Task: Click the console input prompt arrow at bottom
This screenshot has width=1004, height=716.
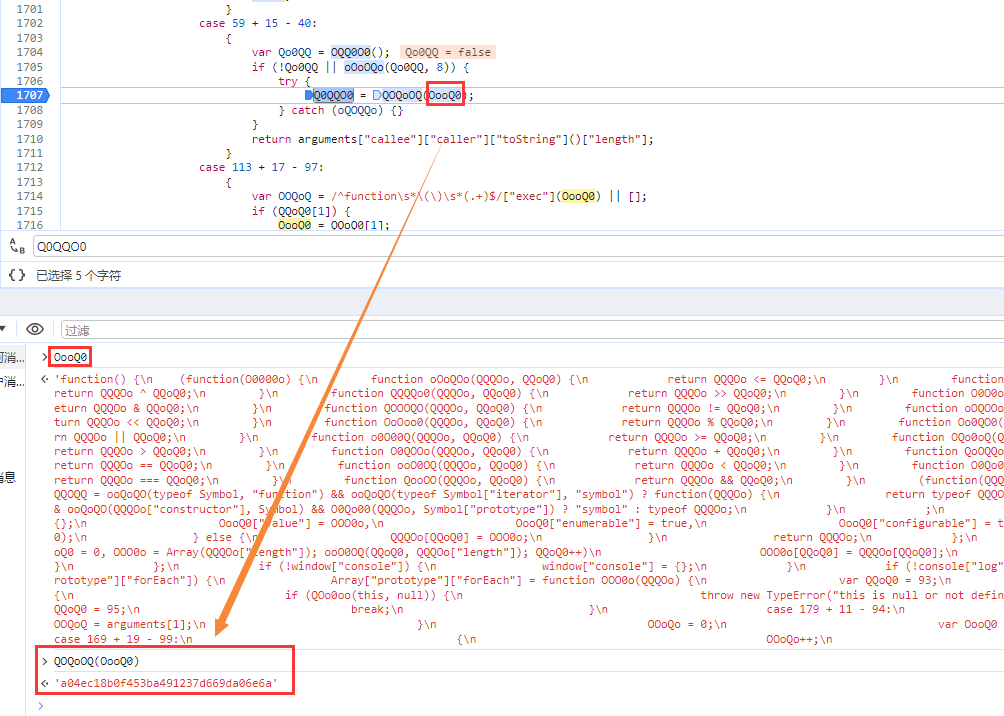Action: click(42, 705)
